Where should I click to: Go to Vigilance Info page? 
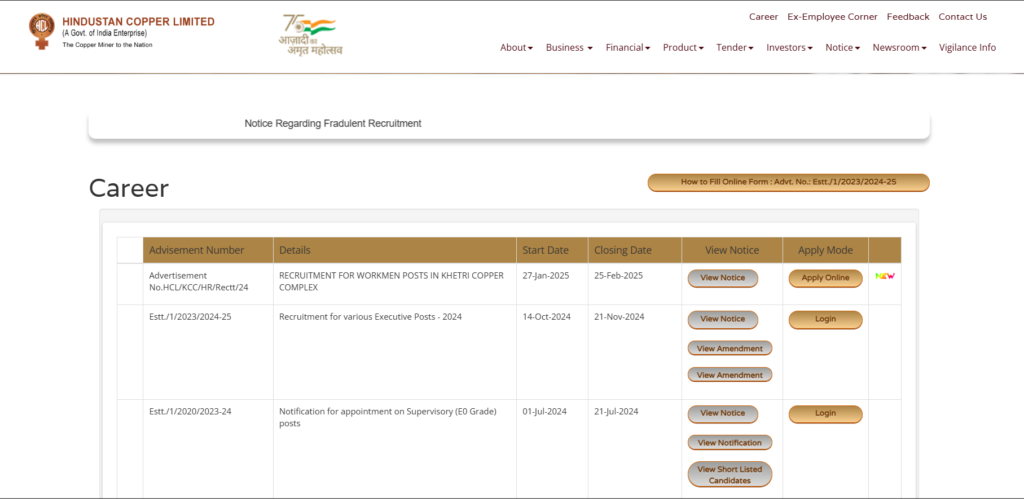click(x=967, y=48)
